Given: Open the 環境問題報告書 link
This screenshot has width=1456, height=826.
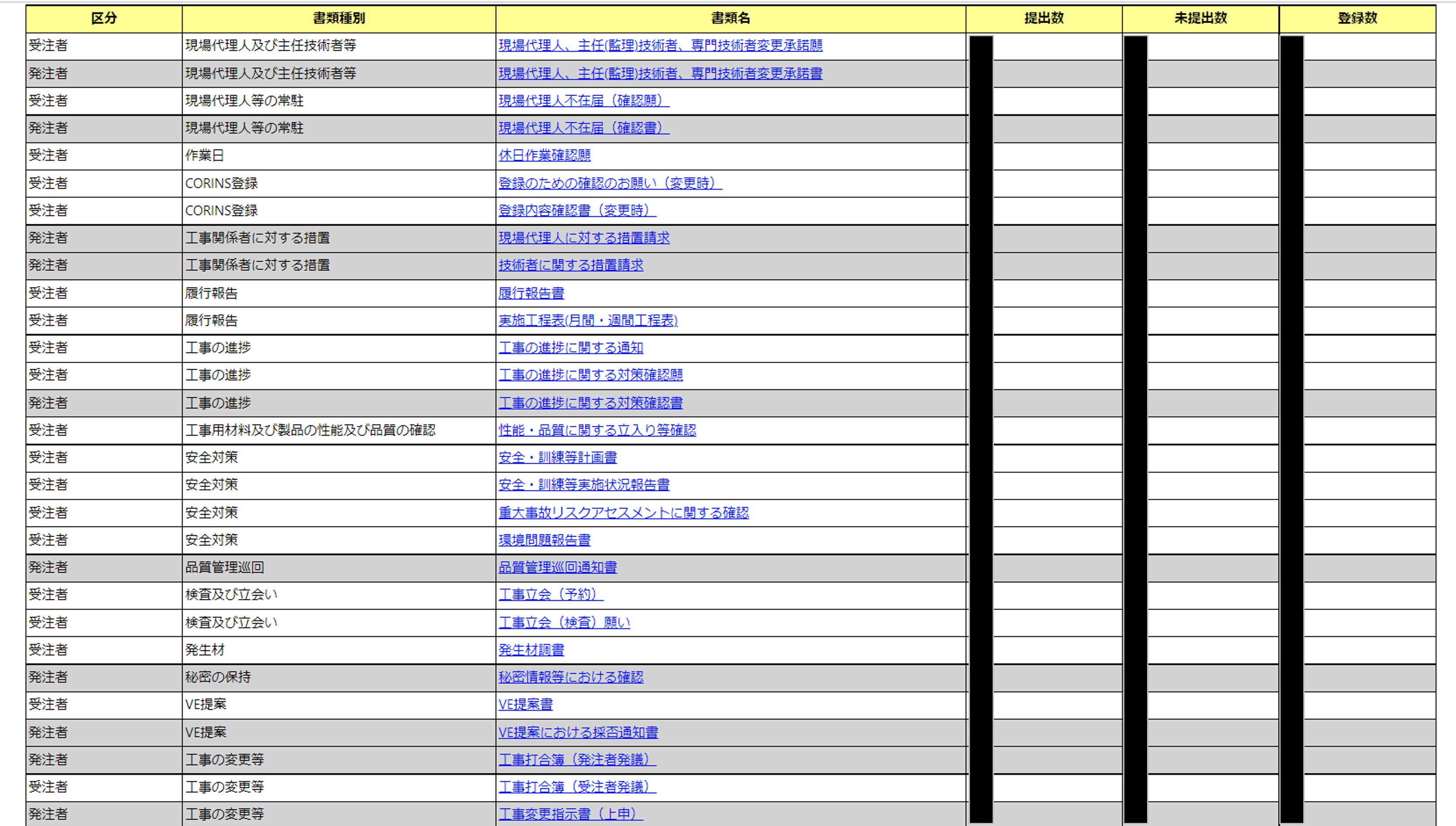Looking at the screenshot, I should [545, 540].
